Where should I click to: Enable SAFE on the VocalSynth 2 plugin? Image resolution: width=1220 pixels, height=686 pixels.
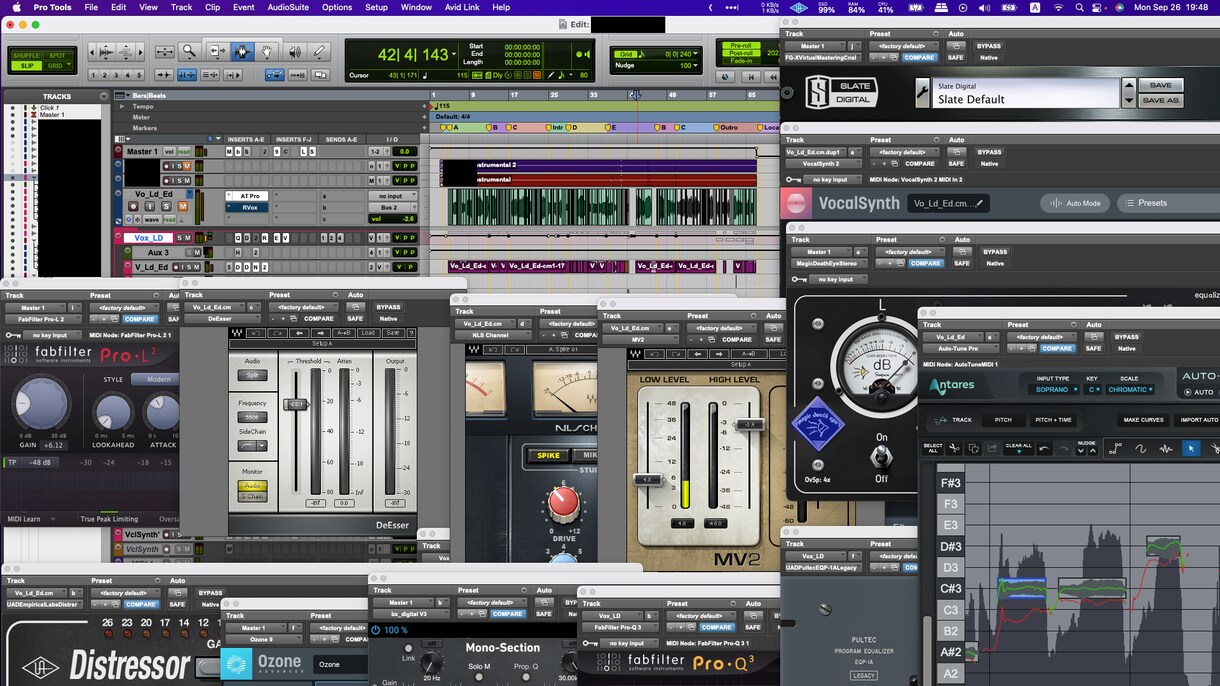coord(957,164)
